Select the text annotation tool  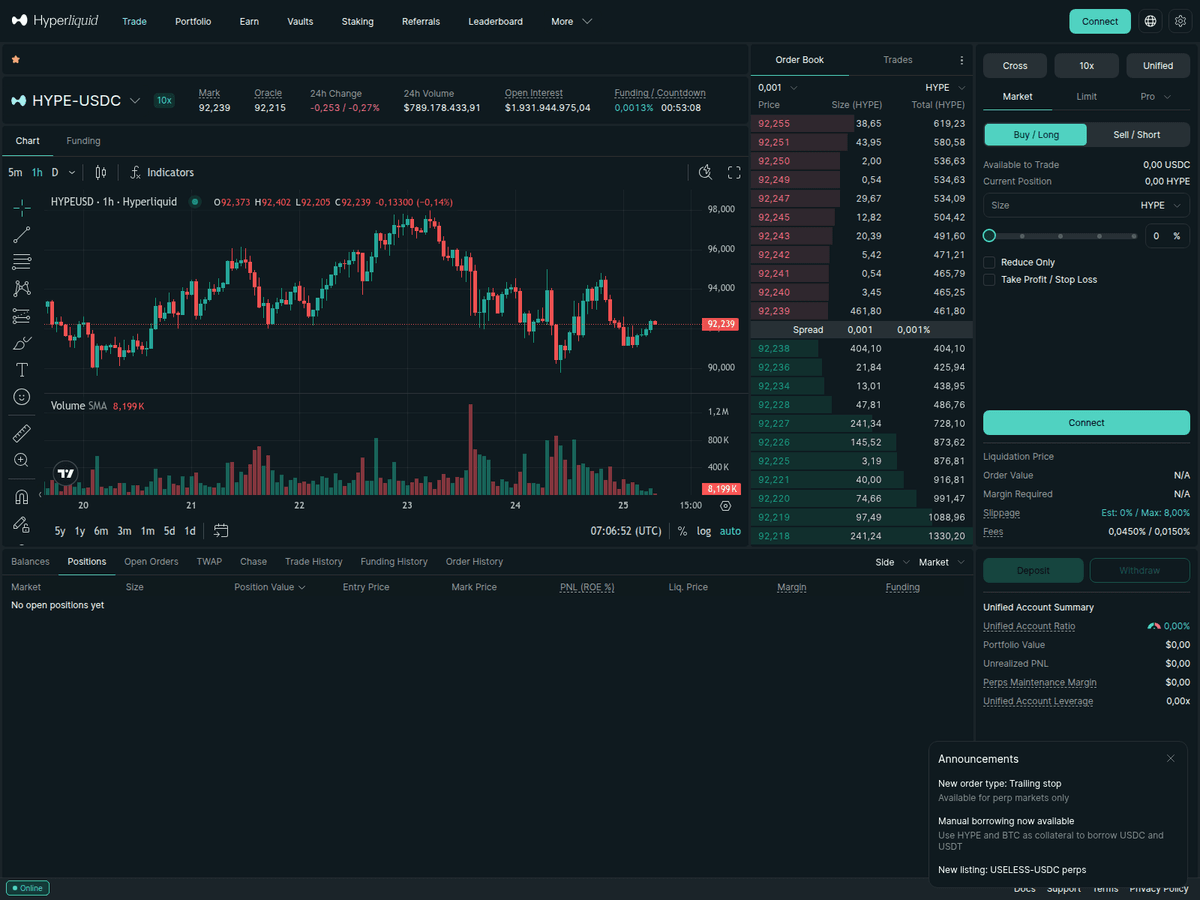click(x=21, y=370)
